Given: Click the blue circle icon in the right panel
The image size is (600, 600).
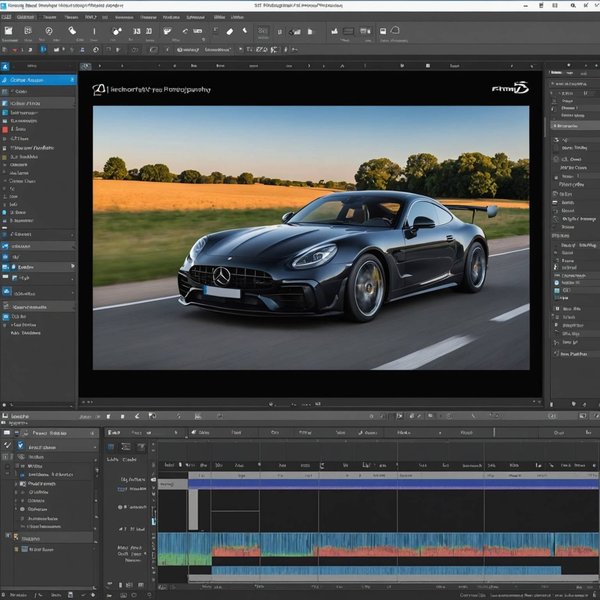Looking at the screenshot, I should coord(557,283).
